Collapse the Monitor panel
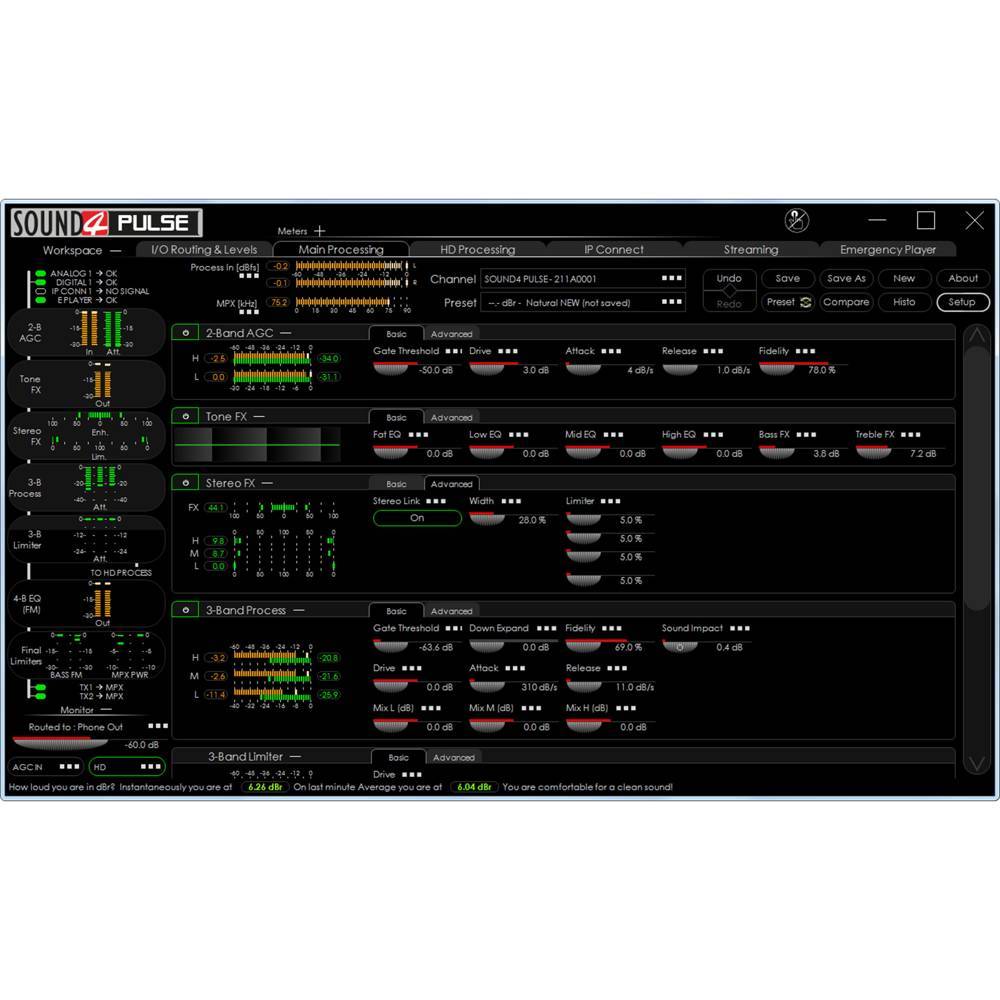The width and height of the screenshot is (1000, 1000). [106, 710]
